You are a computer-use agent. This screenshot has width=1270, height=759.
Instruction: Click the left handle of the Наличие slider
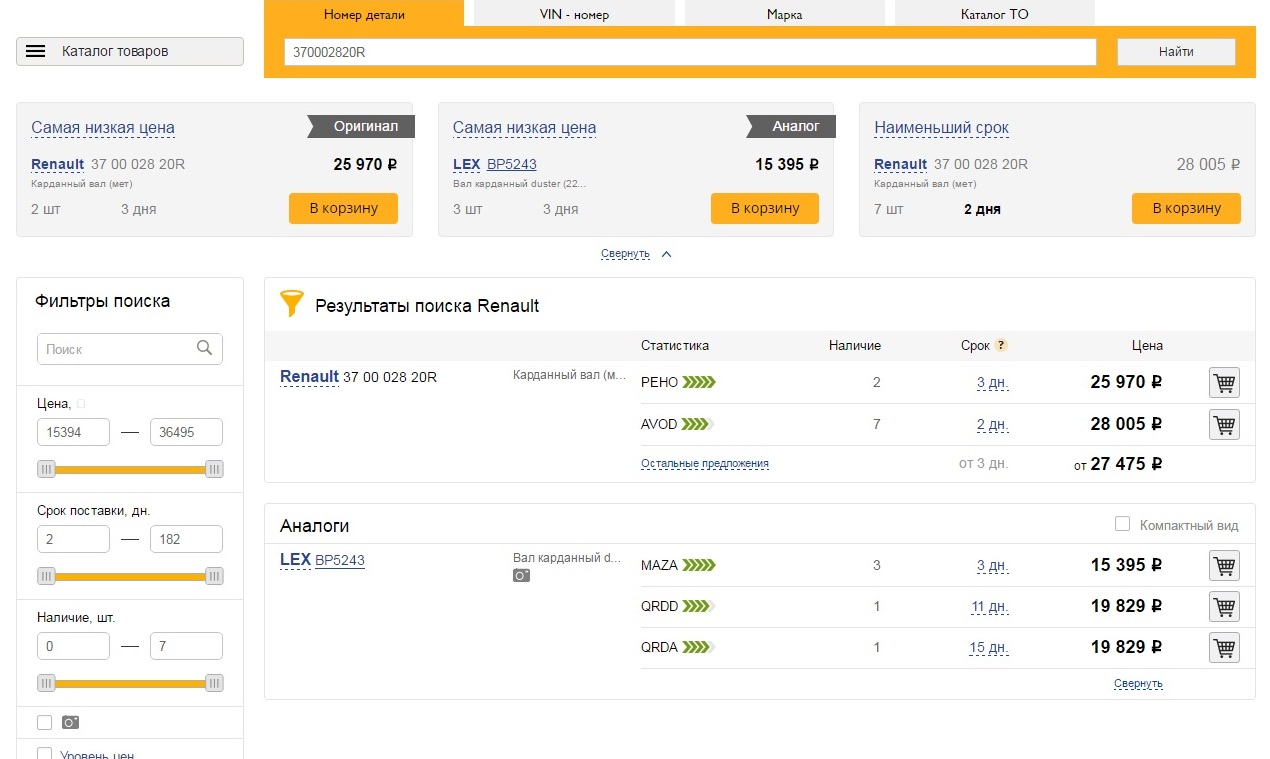point(46,683)
